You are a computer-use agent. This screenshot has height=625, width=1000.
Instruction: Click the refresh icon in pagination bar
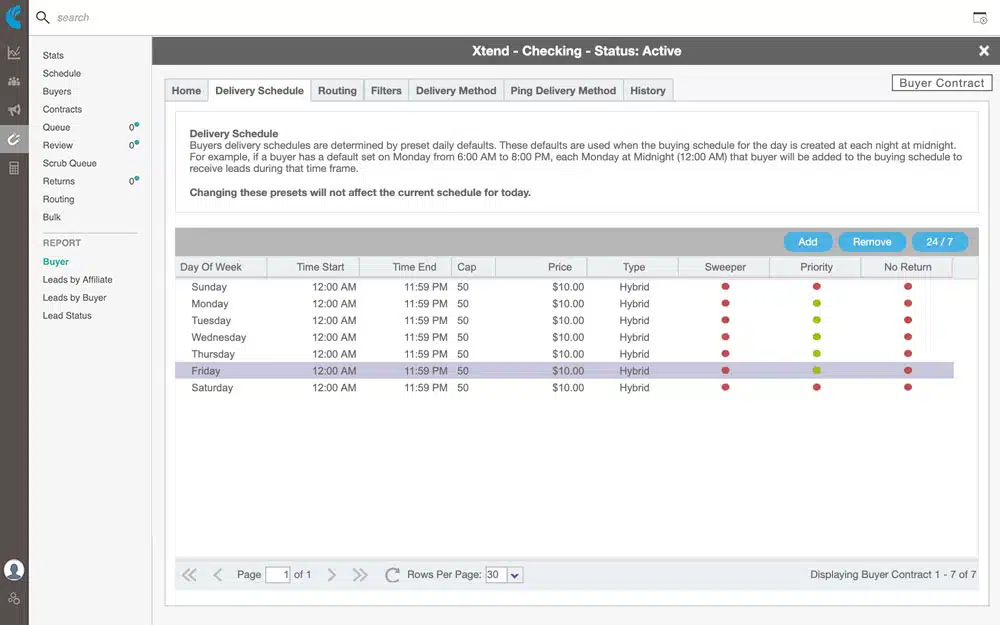pos(392,575)
